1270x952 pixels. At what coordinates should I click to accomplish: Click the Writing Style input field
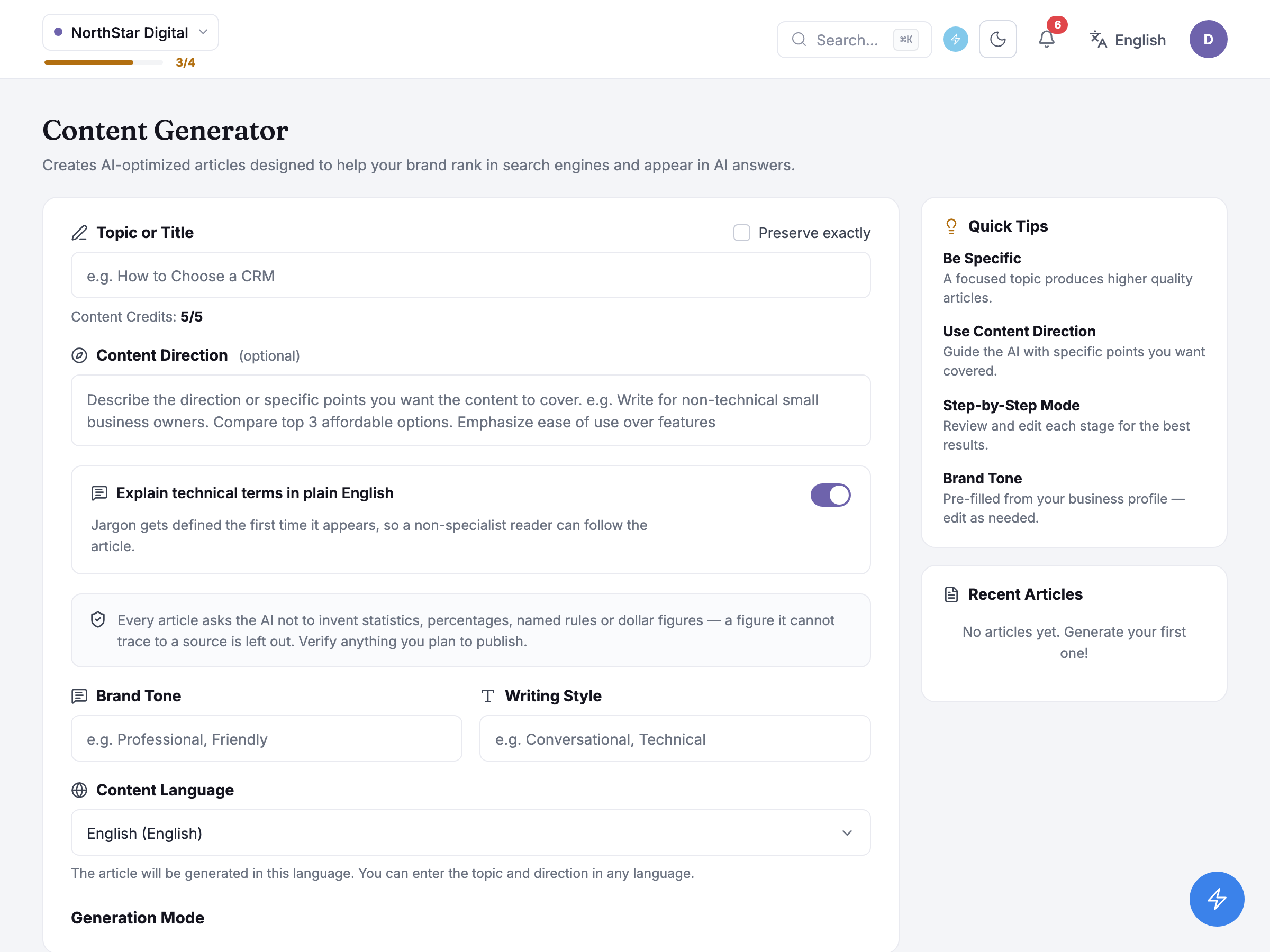(x=675, y=738)
